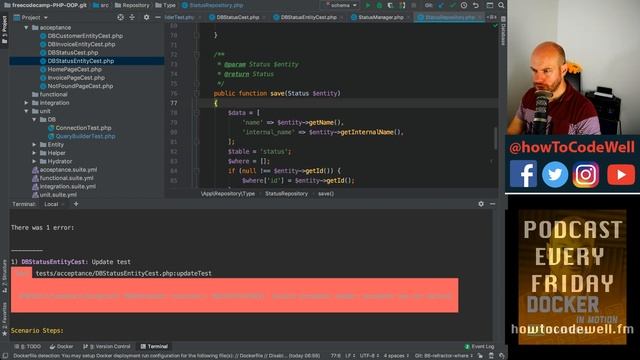This screenshot has width=640, height=360.
Task: Open the Structure side tool window
Action: (x=4, y=276)
